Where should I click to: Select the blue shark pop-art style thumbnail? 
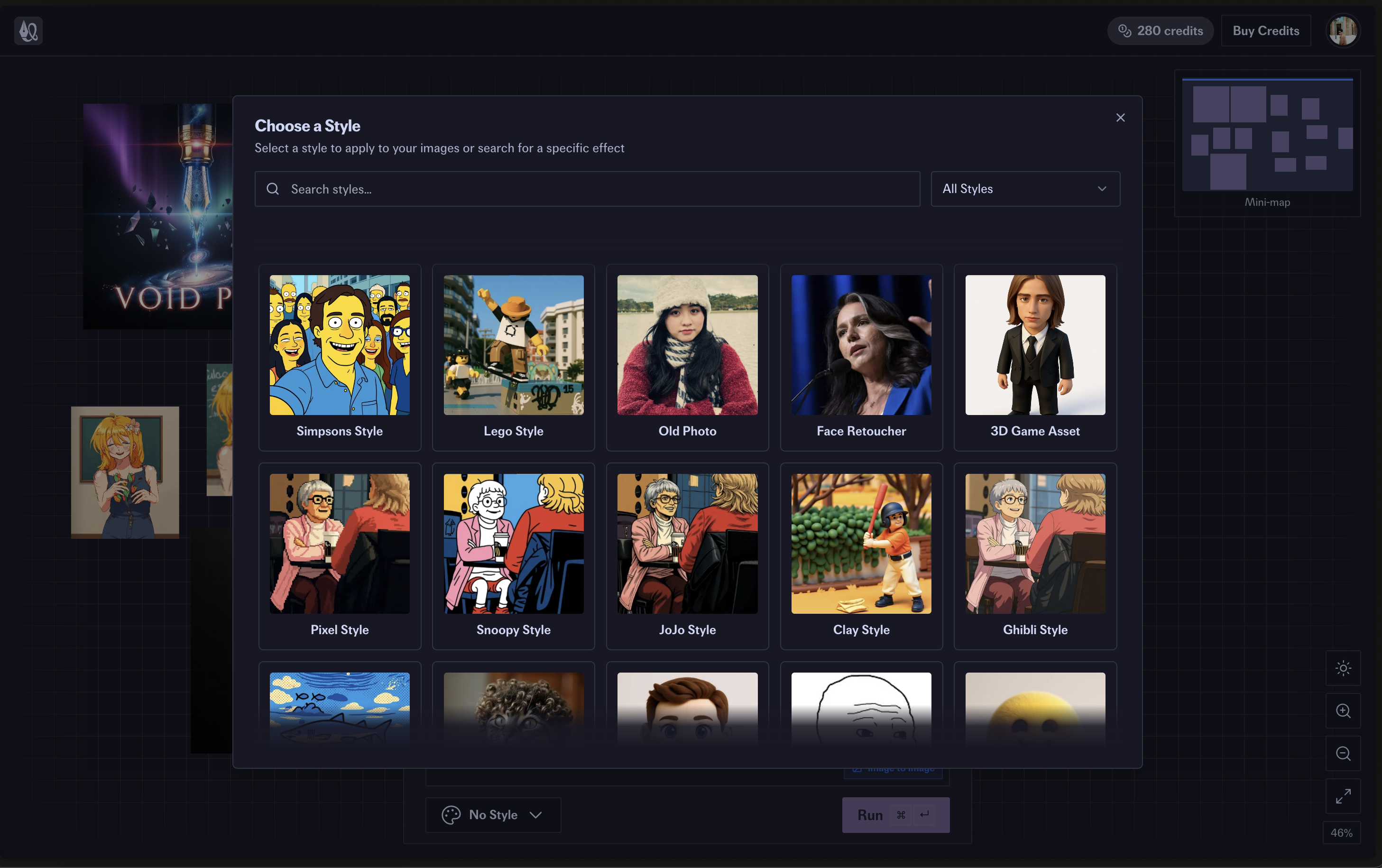click(339, 709)
